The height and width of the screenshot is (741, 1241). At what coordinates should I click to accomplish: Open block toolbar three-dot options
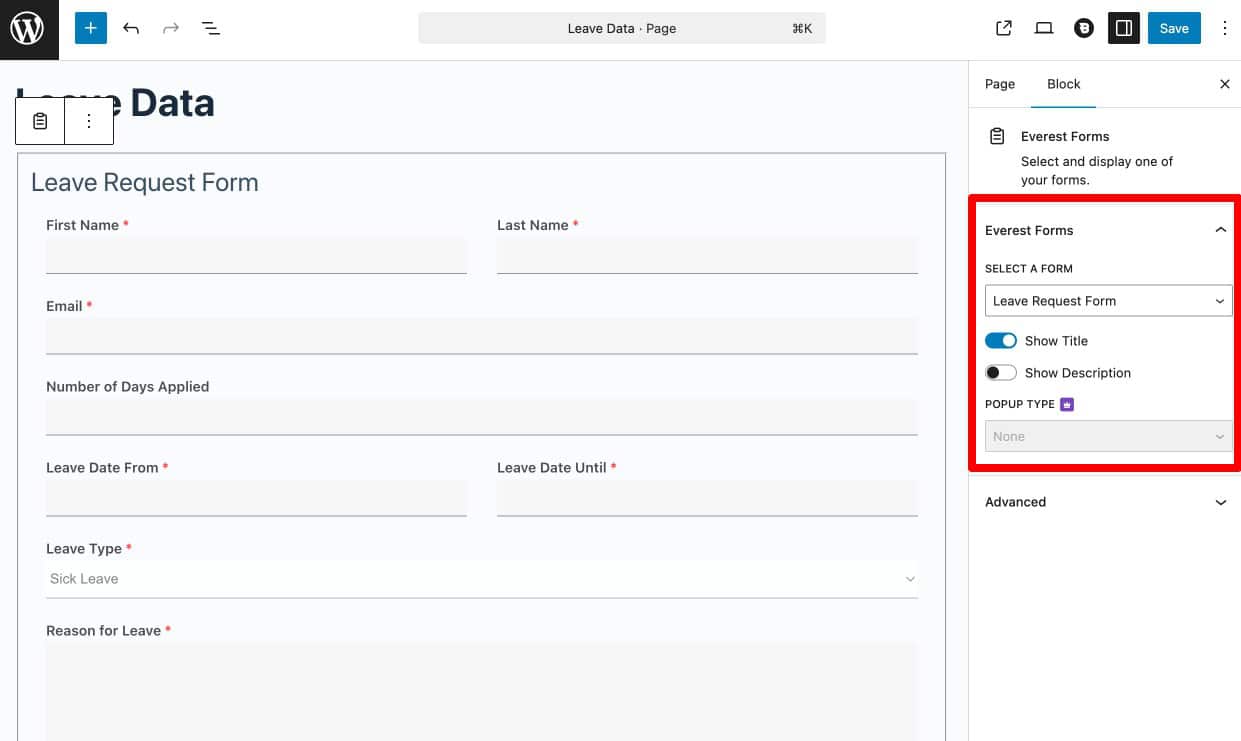click(x=89, y=121)
